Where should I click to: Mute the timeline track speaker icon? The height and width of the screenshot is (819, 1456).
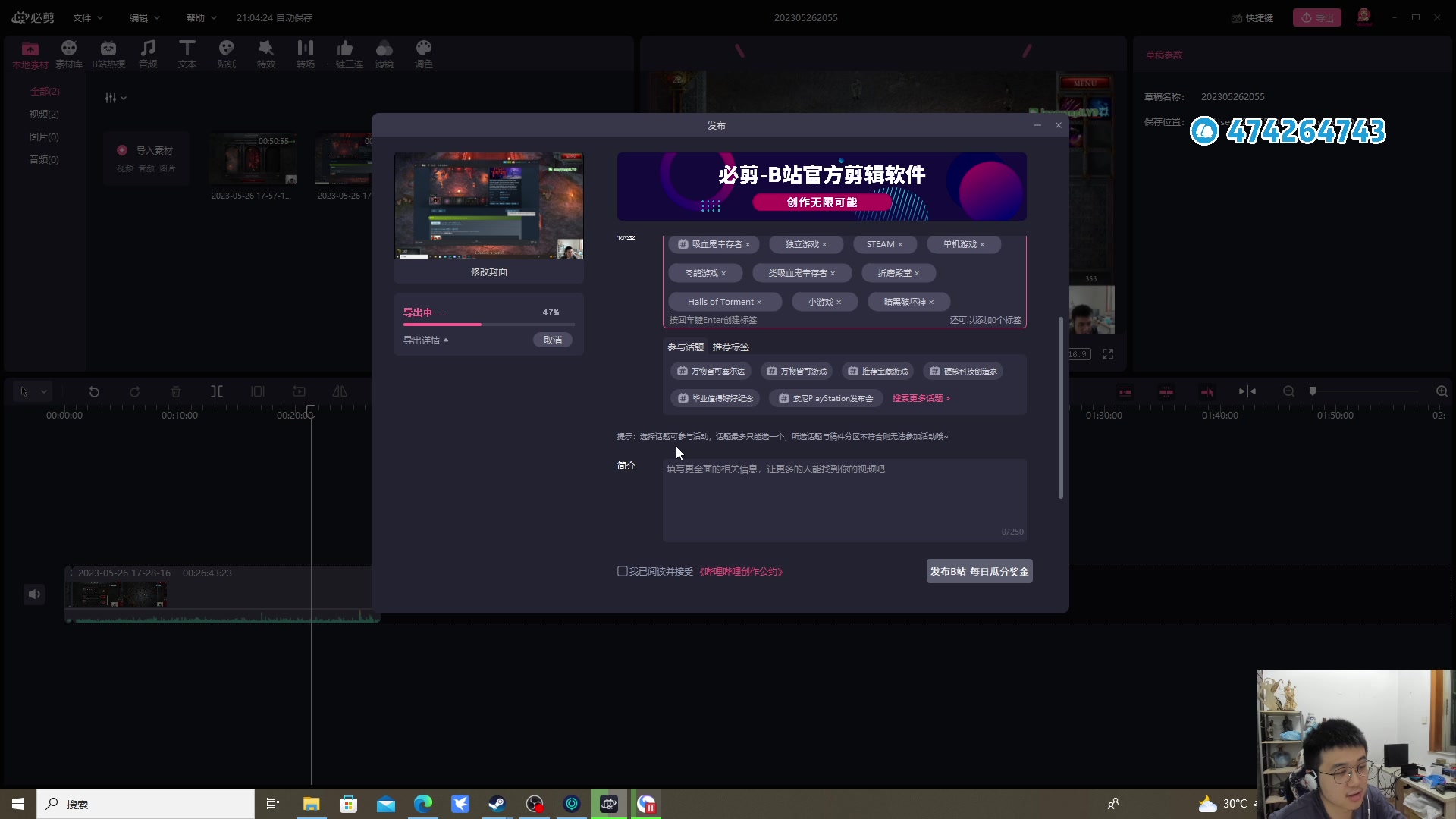tap(34, 594)
